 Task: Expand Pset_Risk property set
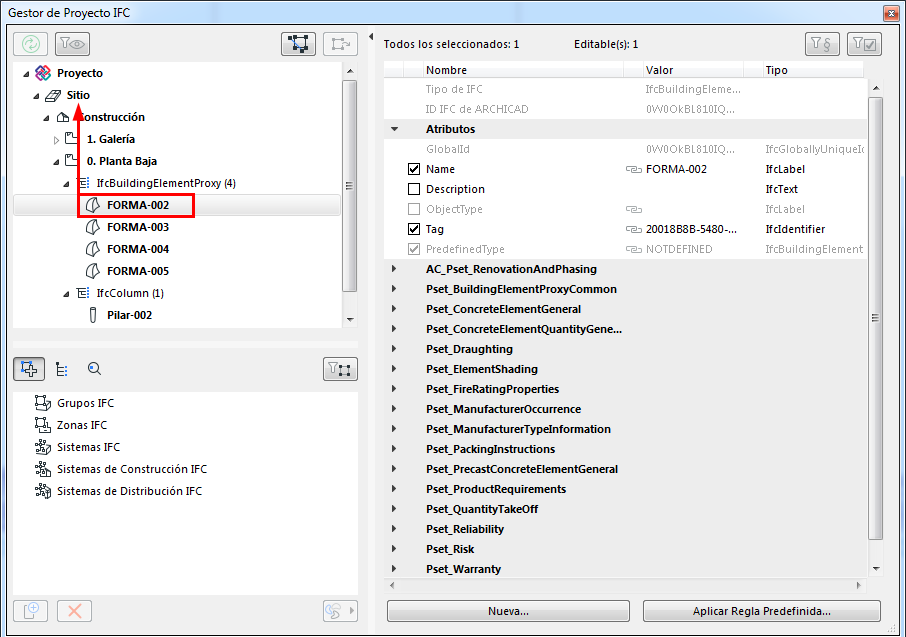point(394,549)
